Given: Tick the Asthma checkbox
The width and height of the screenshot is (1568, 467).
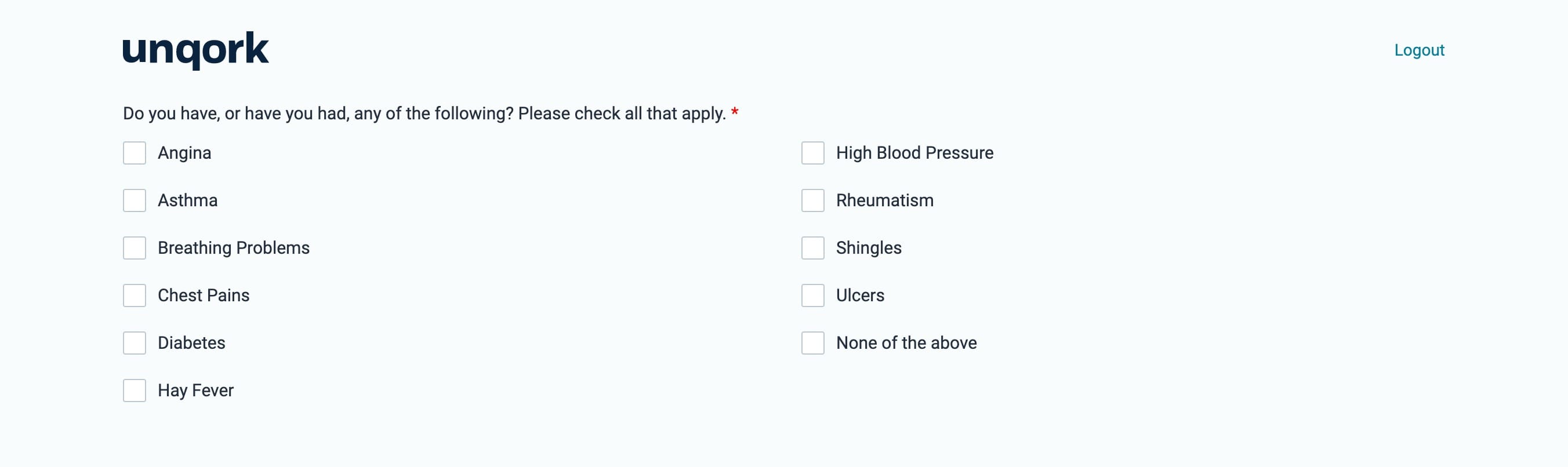Looking at the screenshot, I should tap(135, 200).
